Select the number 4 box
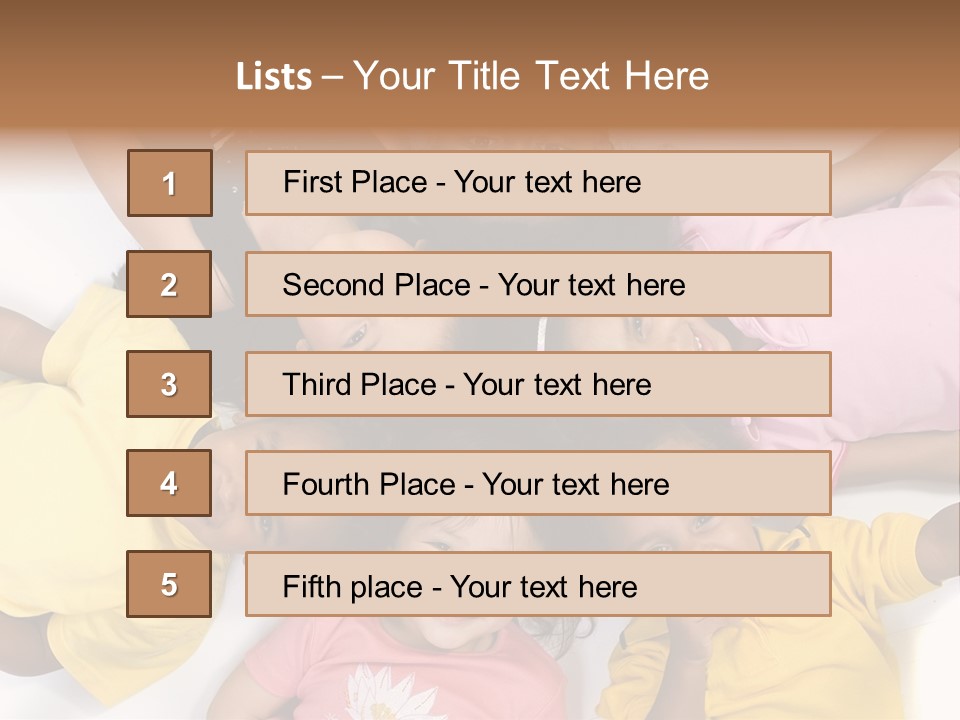This screenshot has height=720, width=960. point(169,483)
